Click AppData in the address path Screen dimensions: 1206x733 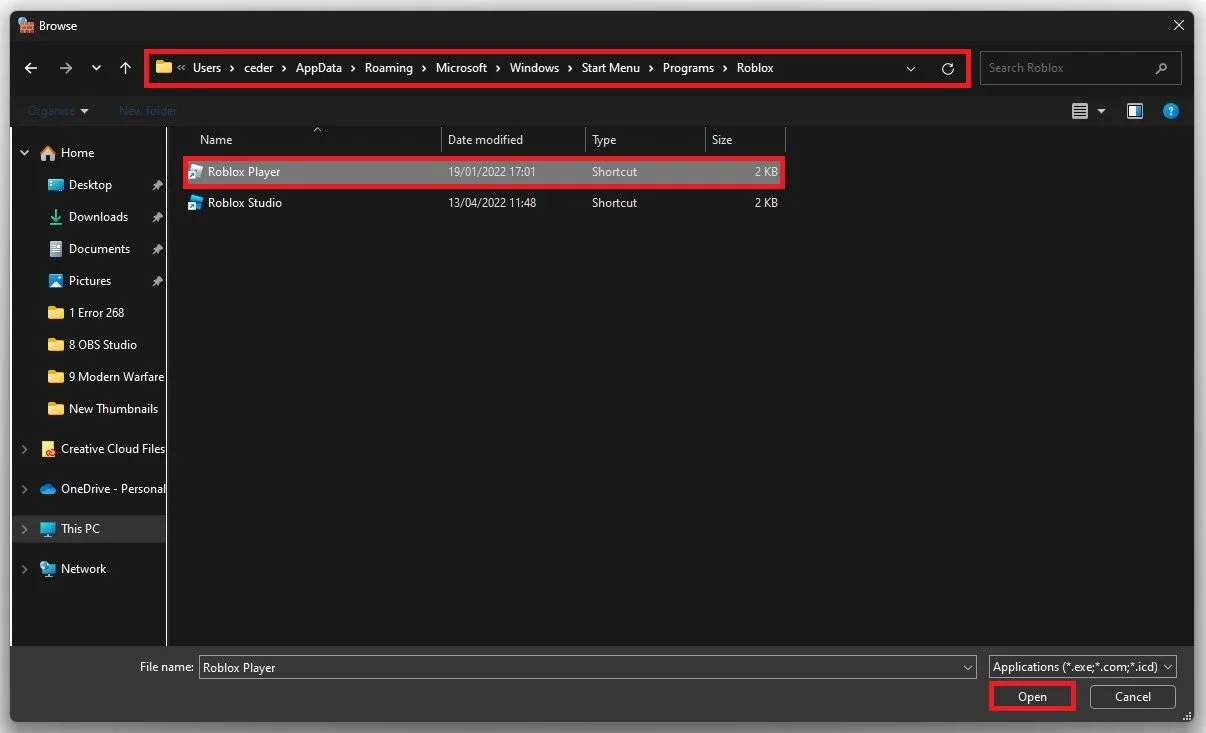[318, 68]
